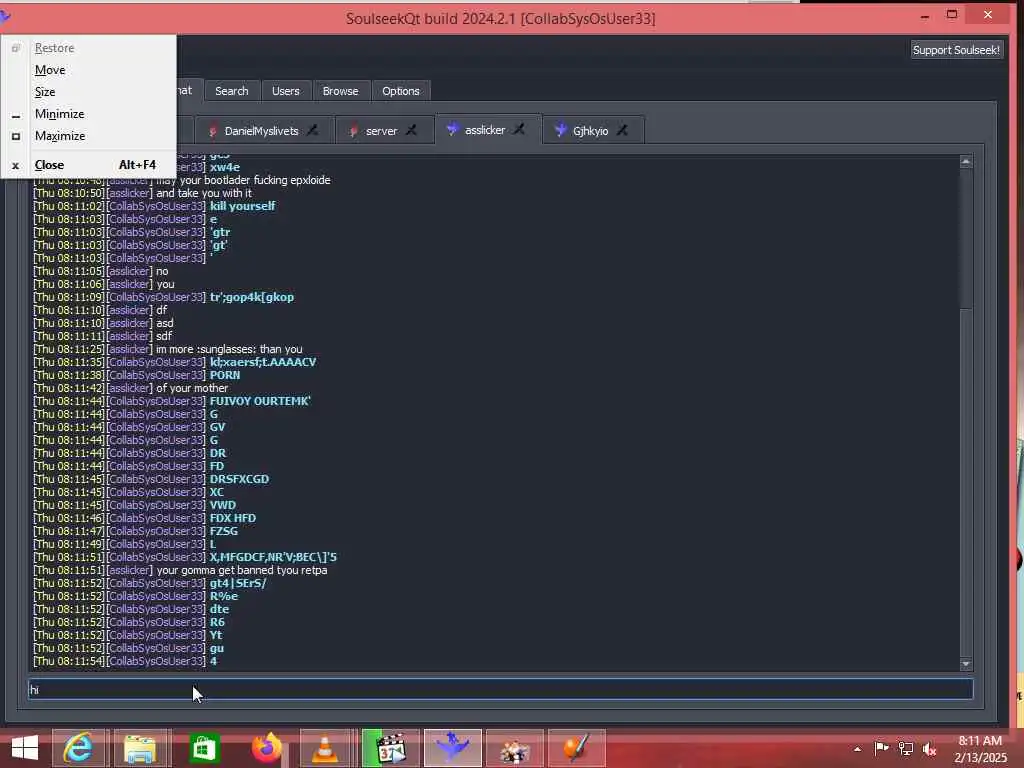The width and height of the screenshot is (1024, 768).
Task: Click the message 'kl;xaersf;t.AAAACV'
Action: [x=263, y=362]
